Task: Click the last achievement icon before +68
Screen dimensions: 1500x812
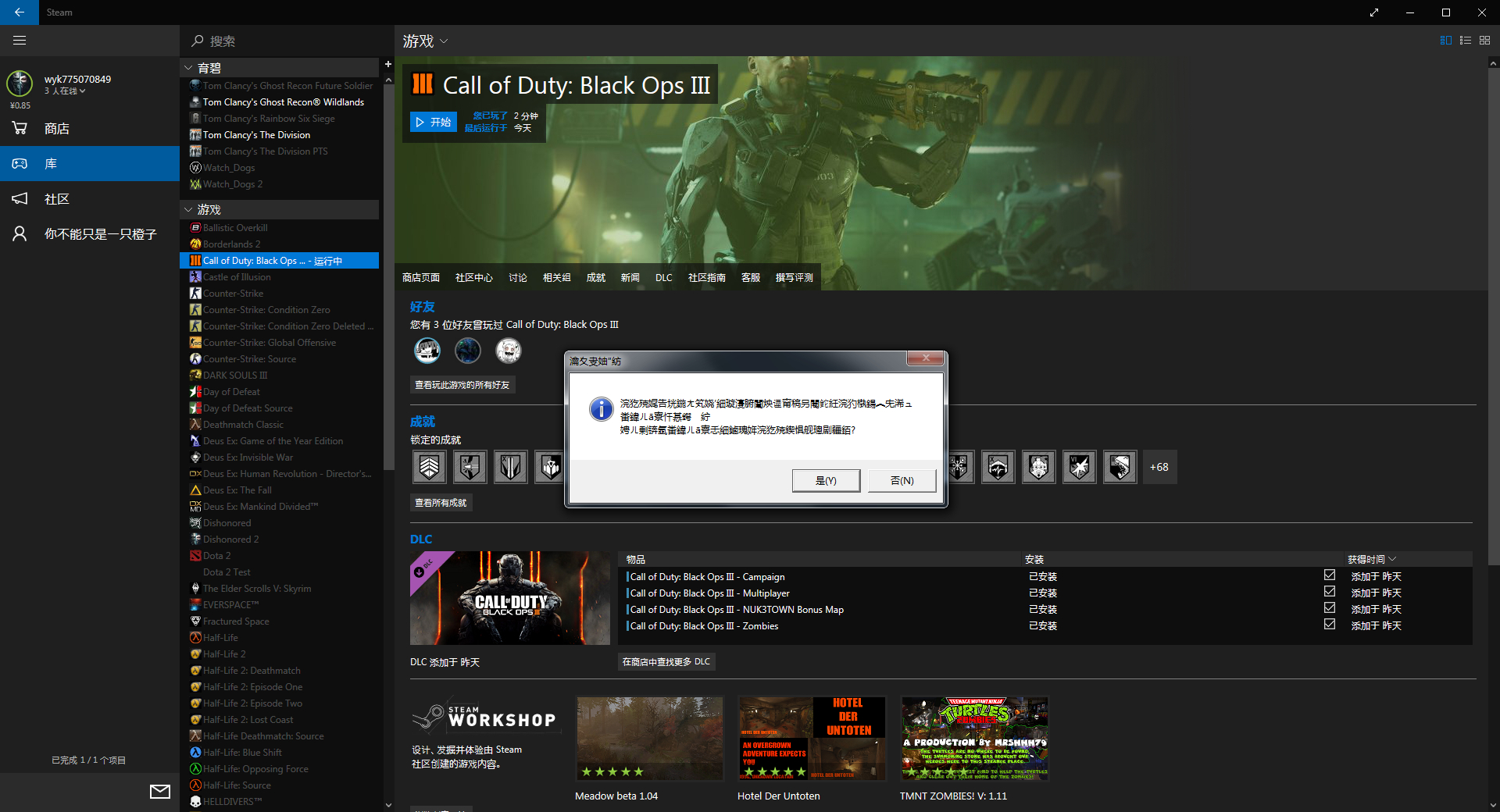Action: (x=1120, y=467)
